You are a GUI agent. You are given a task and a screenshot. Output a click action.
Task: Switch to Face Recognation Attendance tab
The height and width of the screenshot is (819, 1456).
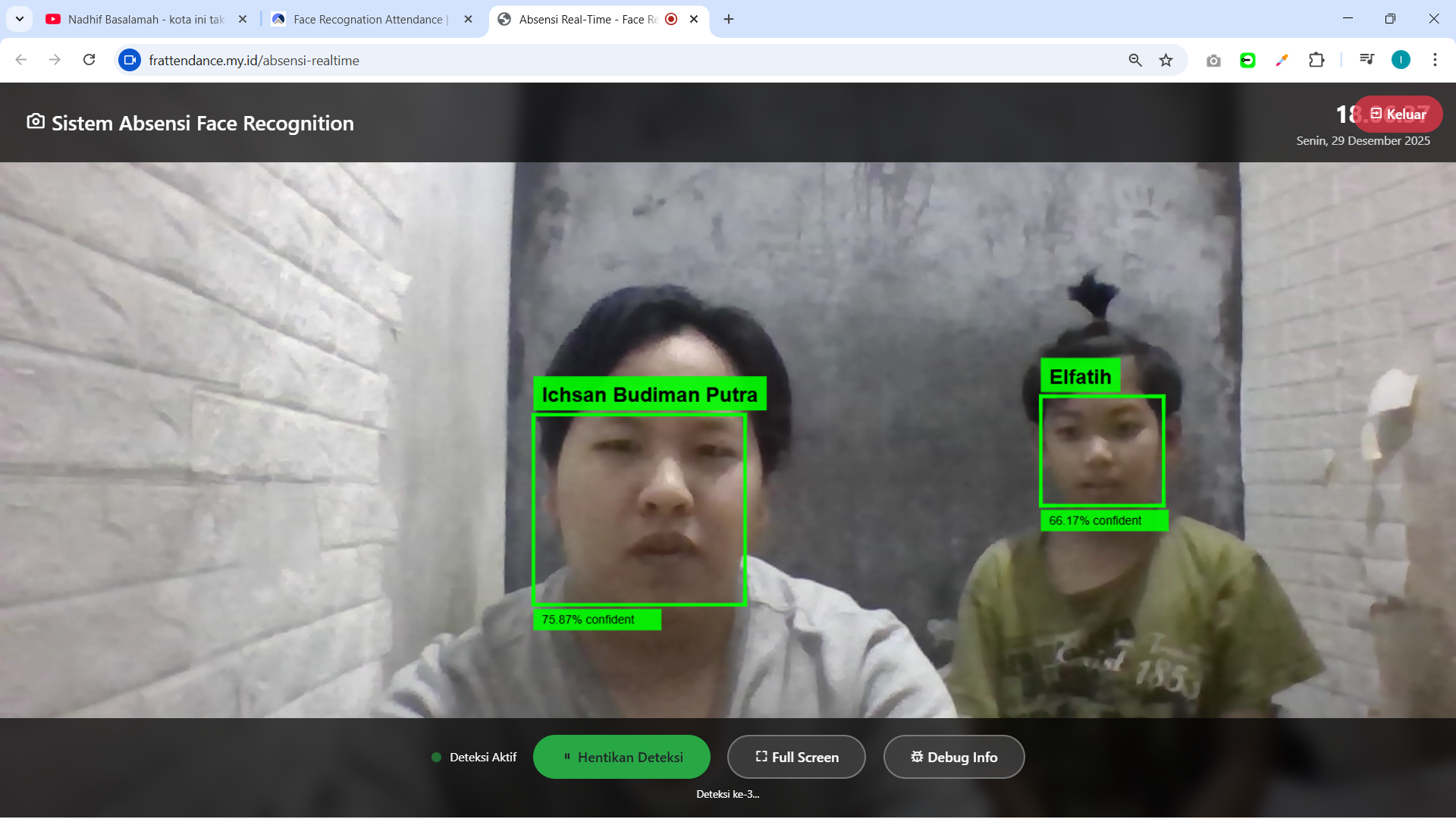(371, 19)
